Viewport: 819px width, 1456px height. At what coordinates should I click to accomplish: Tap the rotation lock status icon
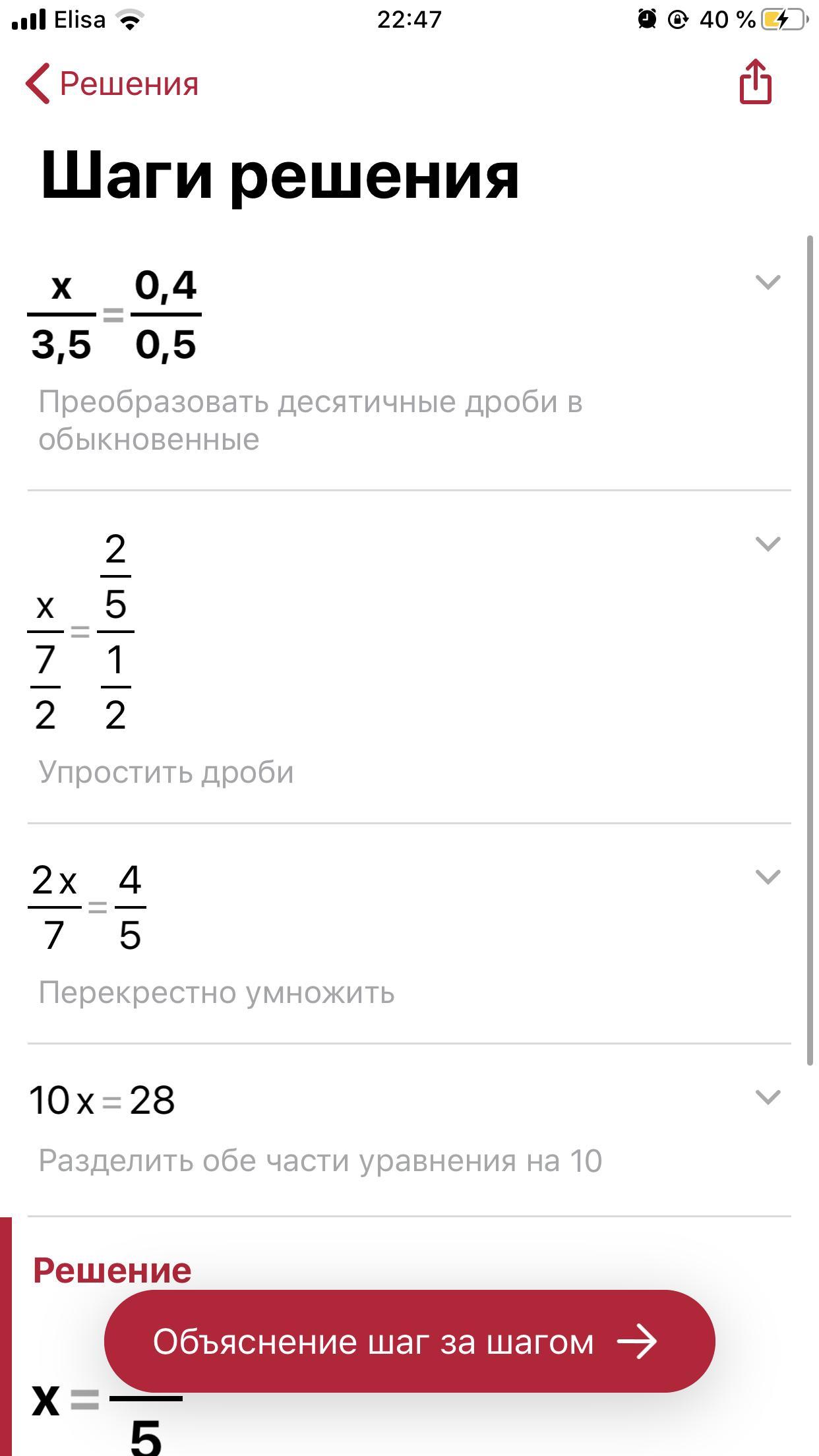(x=678, y=20)
